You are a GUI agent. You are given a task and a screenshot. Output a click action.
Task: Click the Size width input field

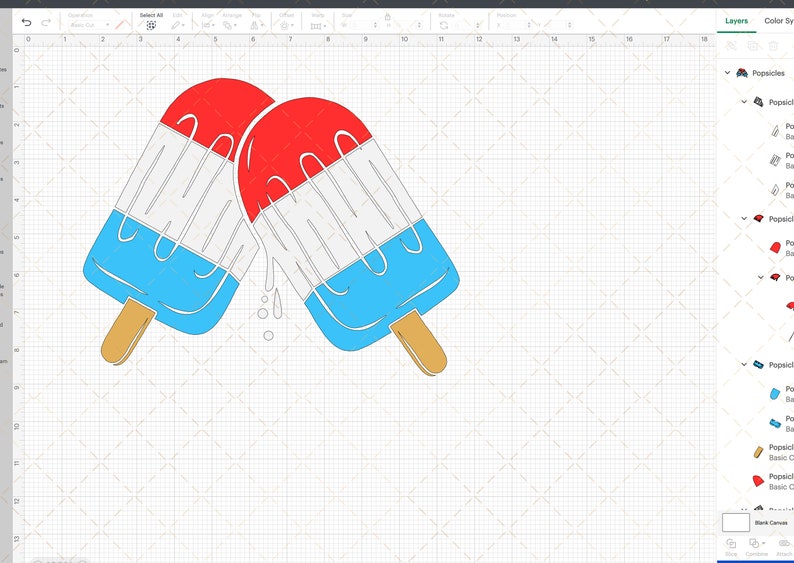tap(362, 25)
